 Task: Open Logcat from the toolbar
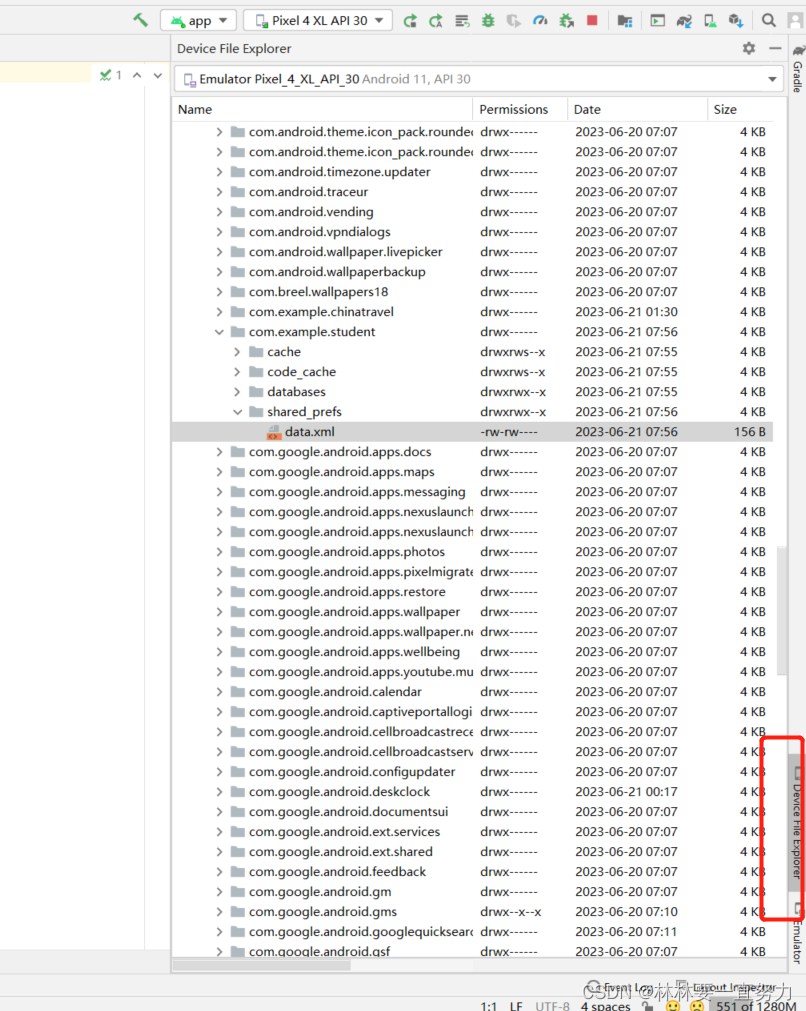[x=656, y=19]
